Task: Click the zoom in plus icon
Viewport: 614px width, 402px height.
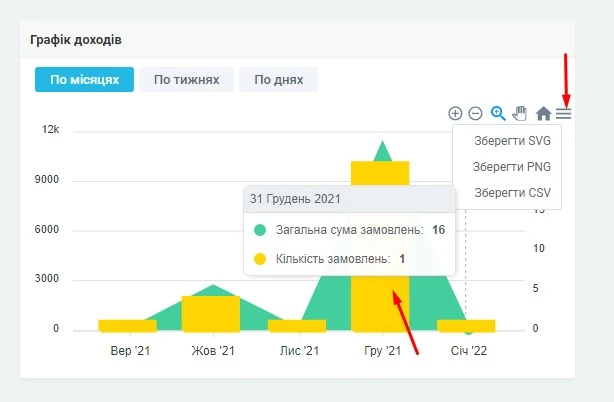Action: pyautogui.click(x=455, y=114)
